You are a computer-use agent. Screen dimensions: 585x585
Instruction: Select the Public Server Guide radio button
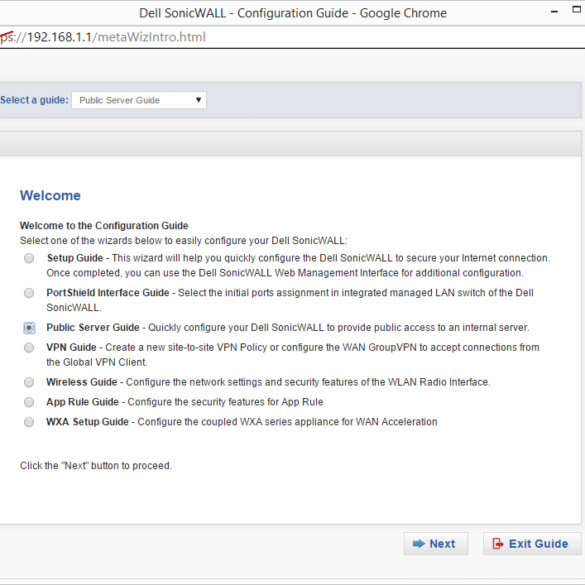(29, 328)
